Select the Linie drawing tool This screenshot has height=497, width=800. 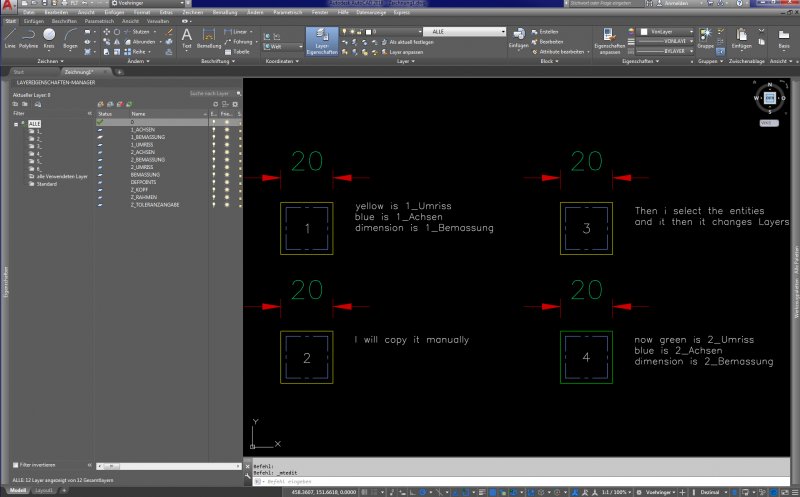[8, 38]
